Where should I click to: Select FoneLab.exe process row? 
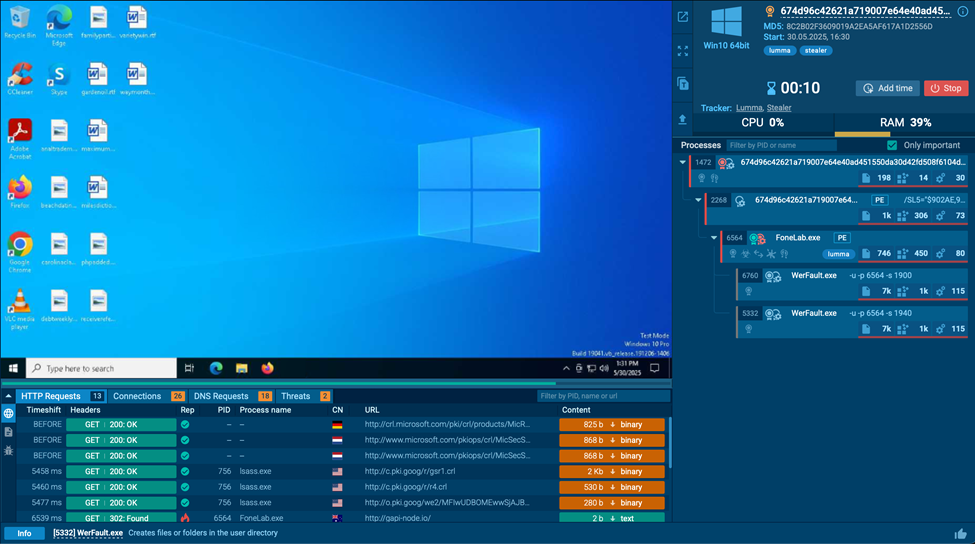pos(844,246)
